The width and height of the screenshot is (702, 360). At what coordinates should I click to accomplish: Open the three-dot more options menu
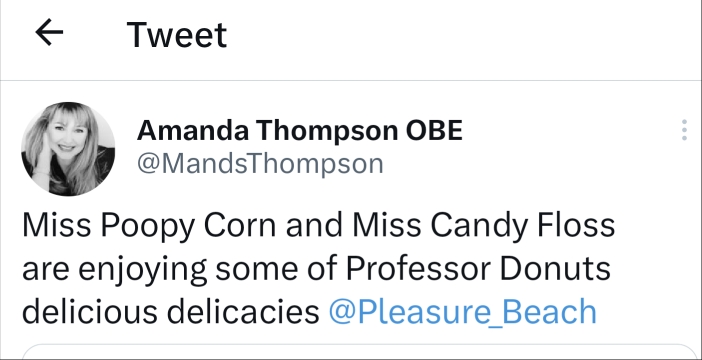pyautogui.click(x=684, y=130)
